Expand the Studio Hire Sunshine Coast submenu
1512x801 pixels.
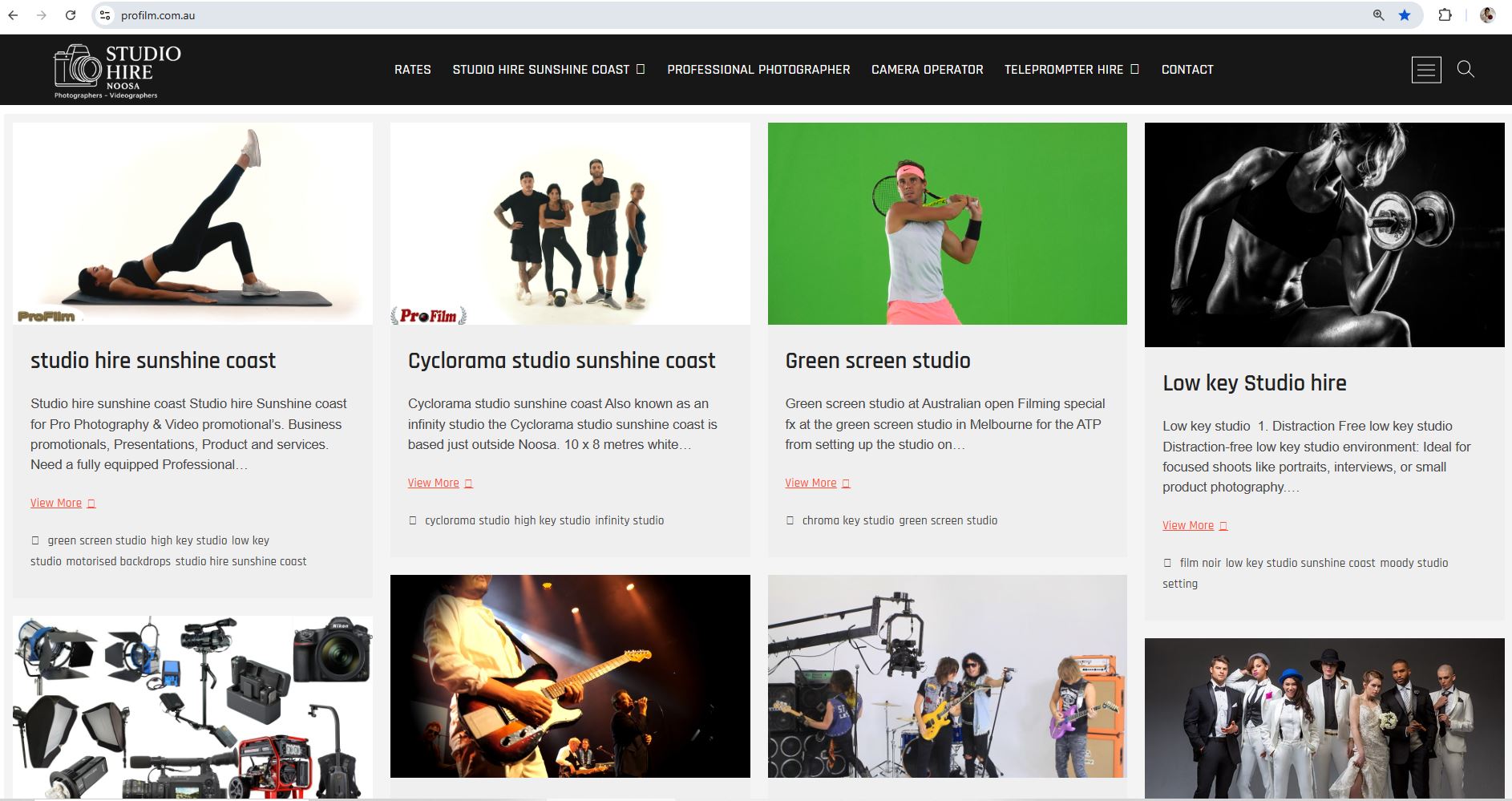coord(641,69)
